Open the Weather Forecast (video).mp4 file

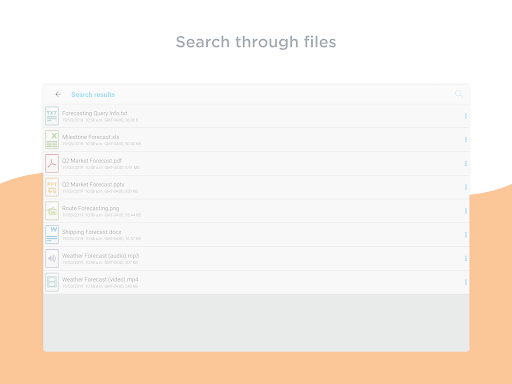point(256,282)
